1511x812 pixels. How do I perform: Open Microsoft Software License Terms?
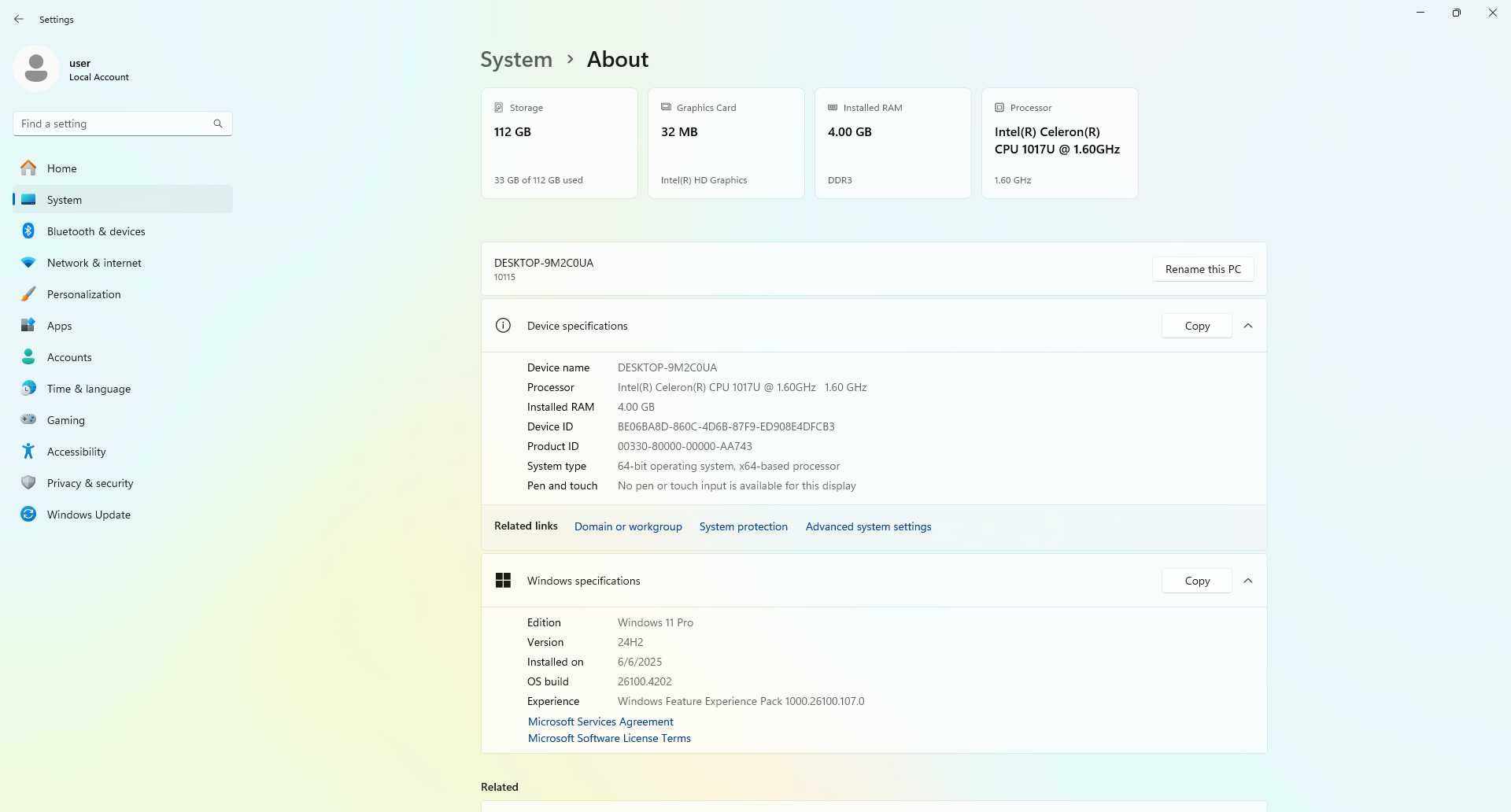609,738
